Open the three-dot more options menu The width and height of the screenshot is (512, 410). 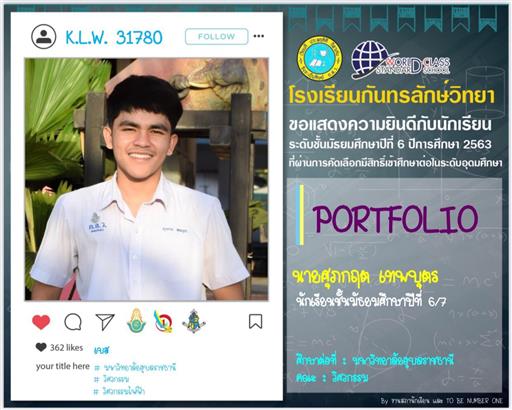pos(259,36)
